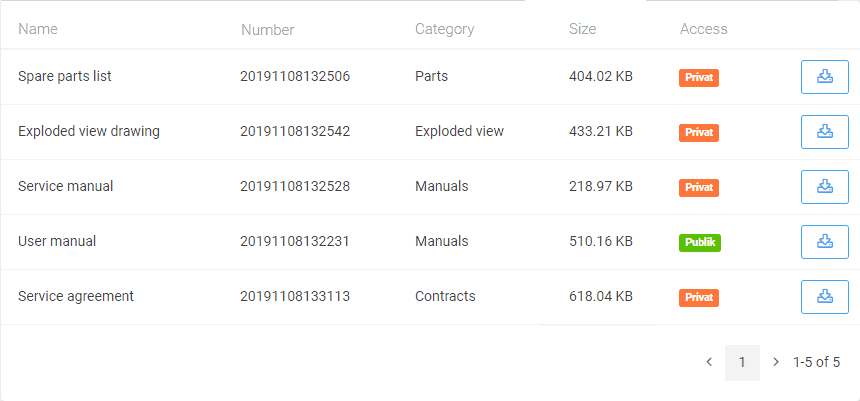Click the Privat badge for Service agreement
Screen dimensions: 860x401
[x=699, y=297]
